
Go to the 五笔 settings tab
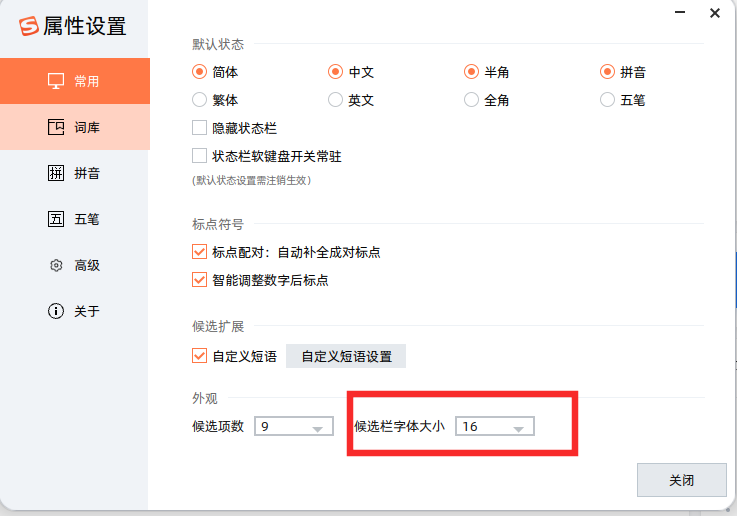[75, 219]
